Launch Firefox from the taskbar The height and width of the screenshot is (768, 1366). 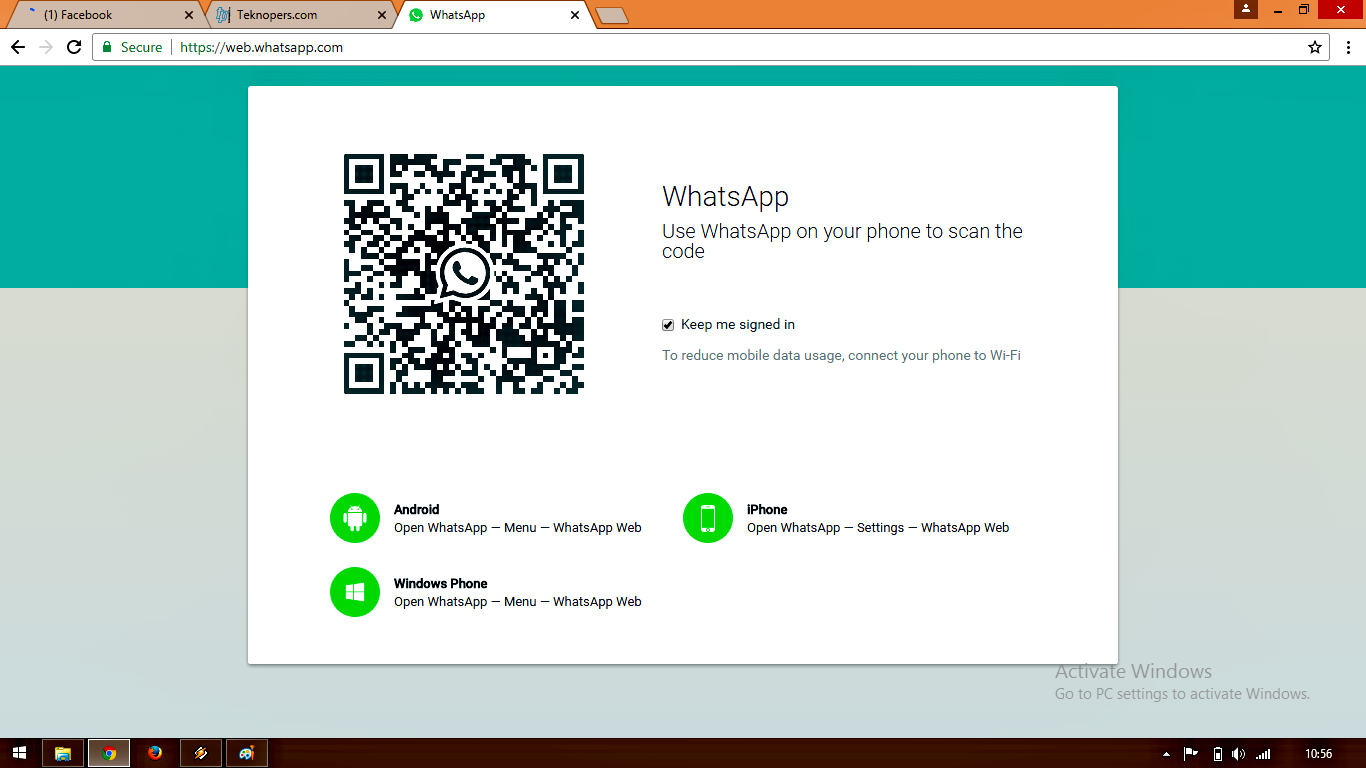click(x=155, y=753)
